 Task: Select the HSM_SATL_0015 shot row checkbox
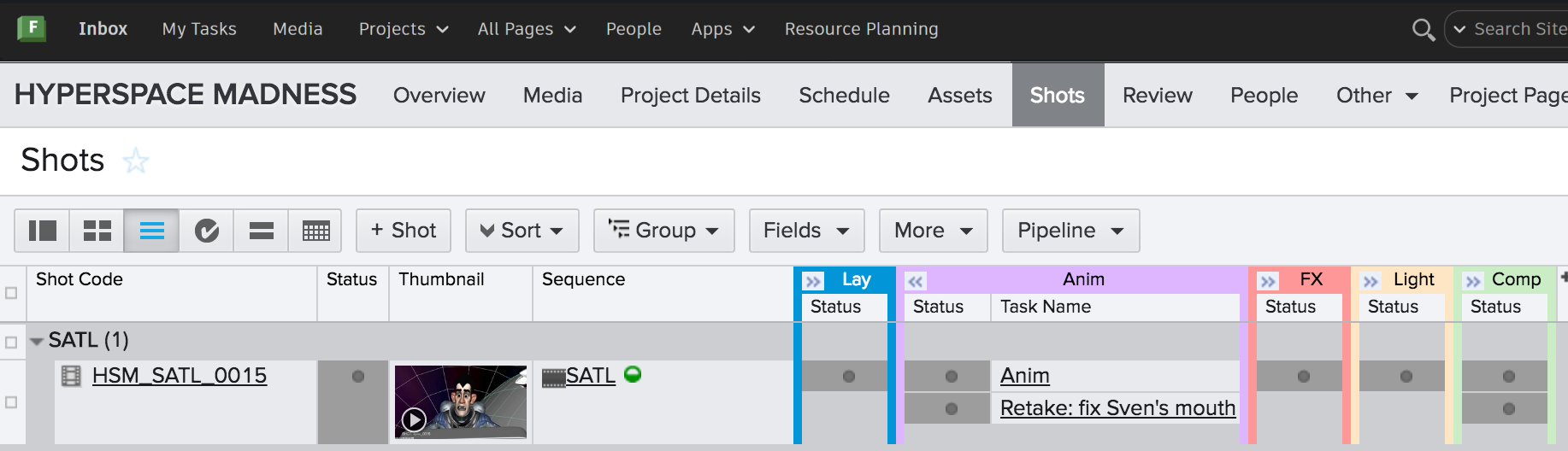(x=11, y=402)
